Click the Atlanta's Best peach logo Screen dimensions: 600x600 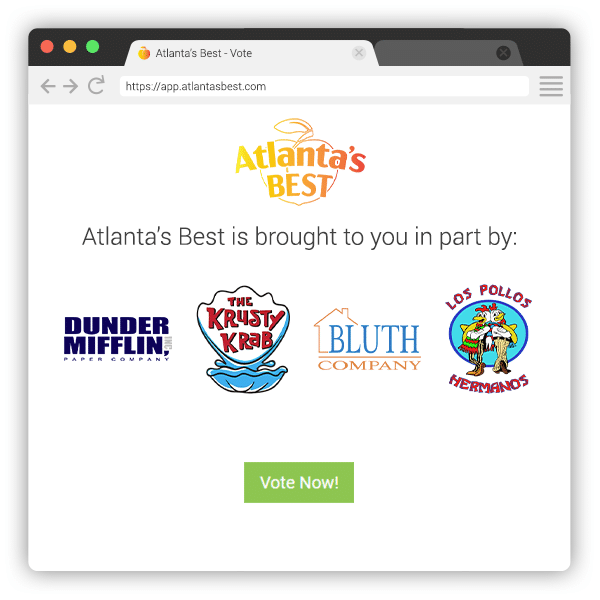300,161
